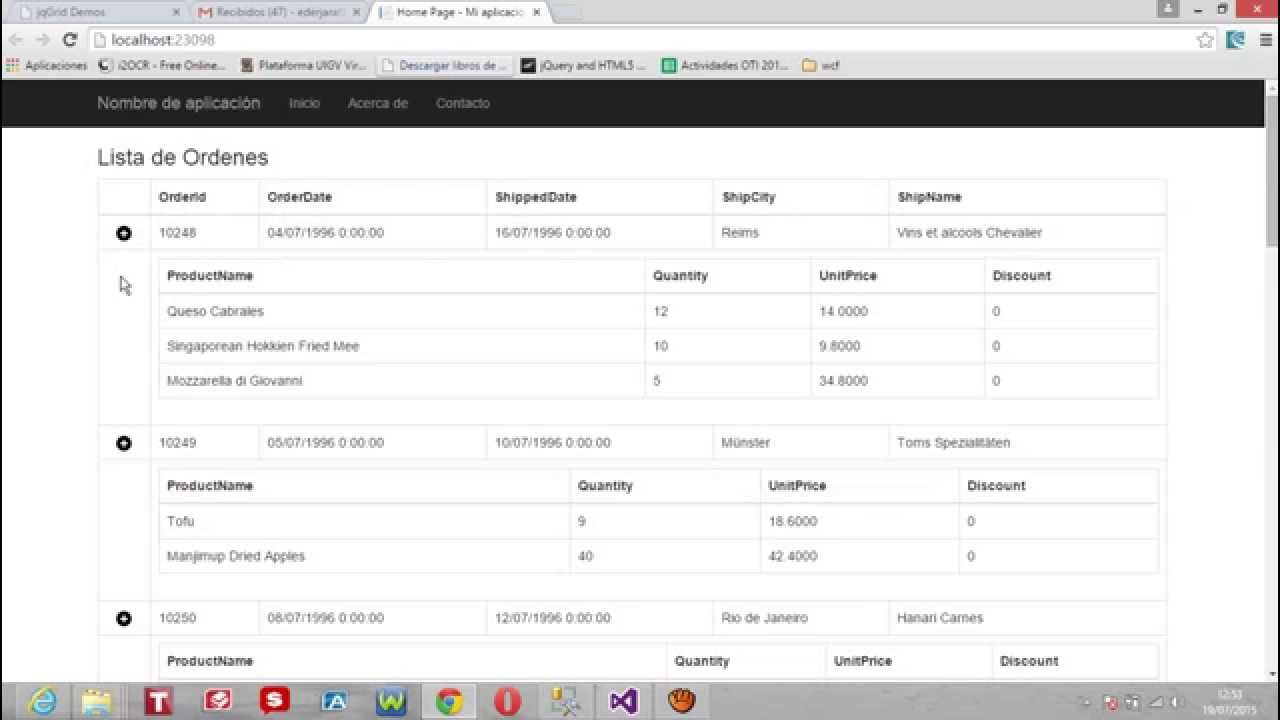1280x720 pixels.
Task: Open Chrome user profile button
Action: click(x=1168, y=9)
